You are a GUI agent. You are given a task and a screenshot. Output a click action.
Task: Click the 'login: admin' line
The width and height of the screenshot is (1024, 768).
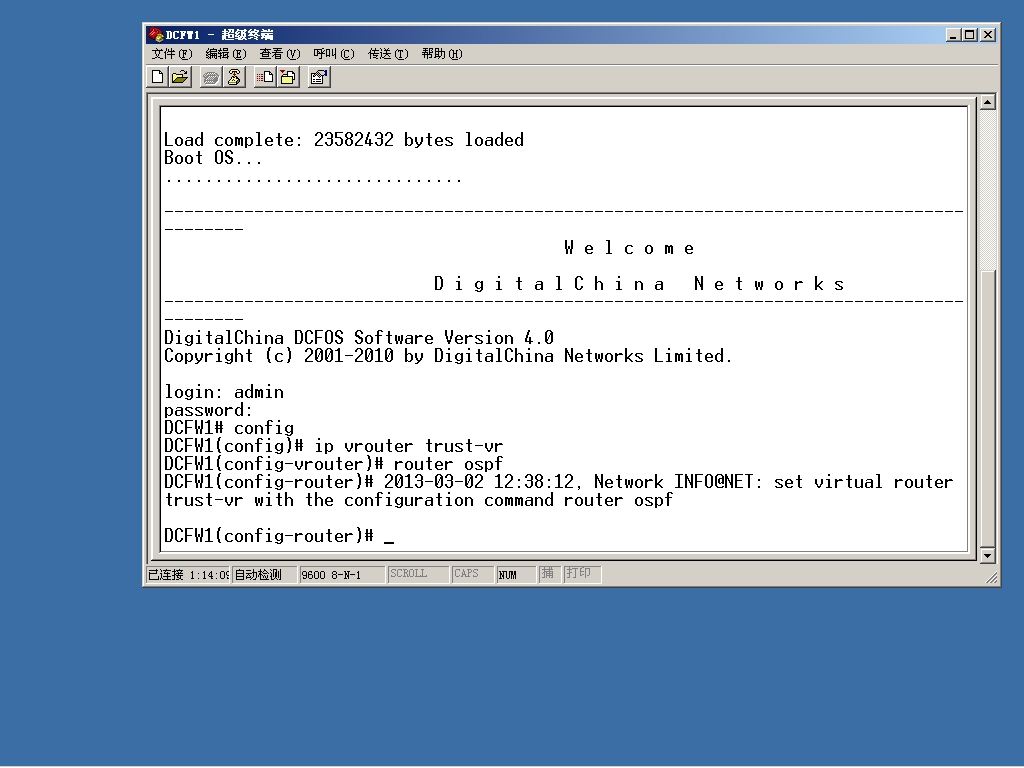tap(223, 392)
